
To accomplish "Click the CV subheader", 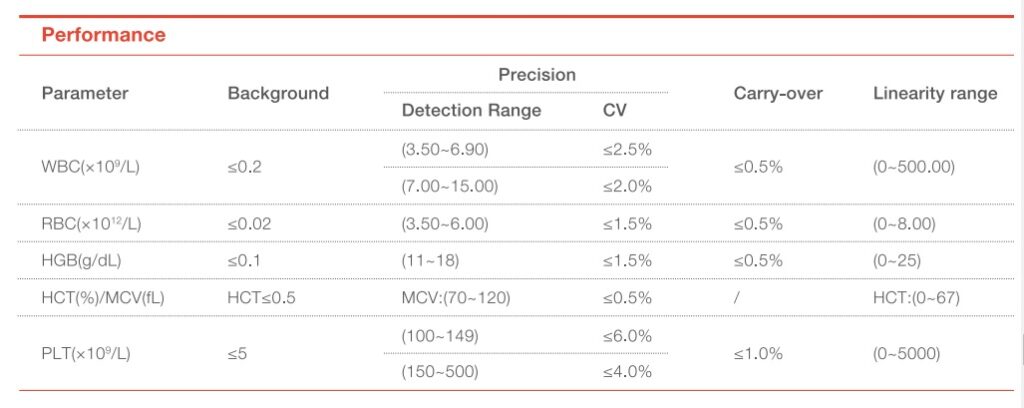I will (x=615, y=110).
